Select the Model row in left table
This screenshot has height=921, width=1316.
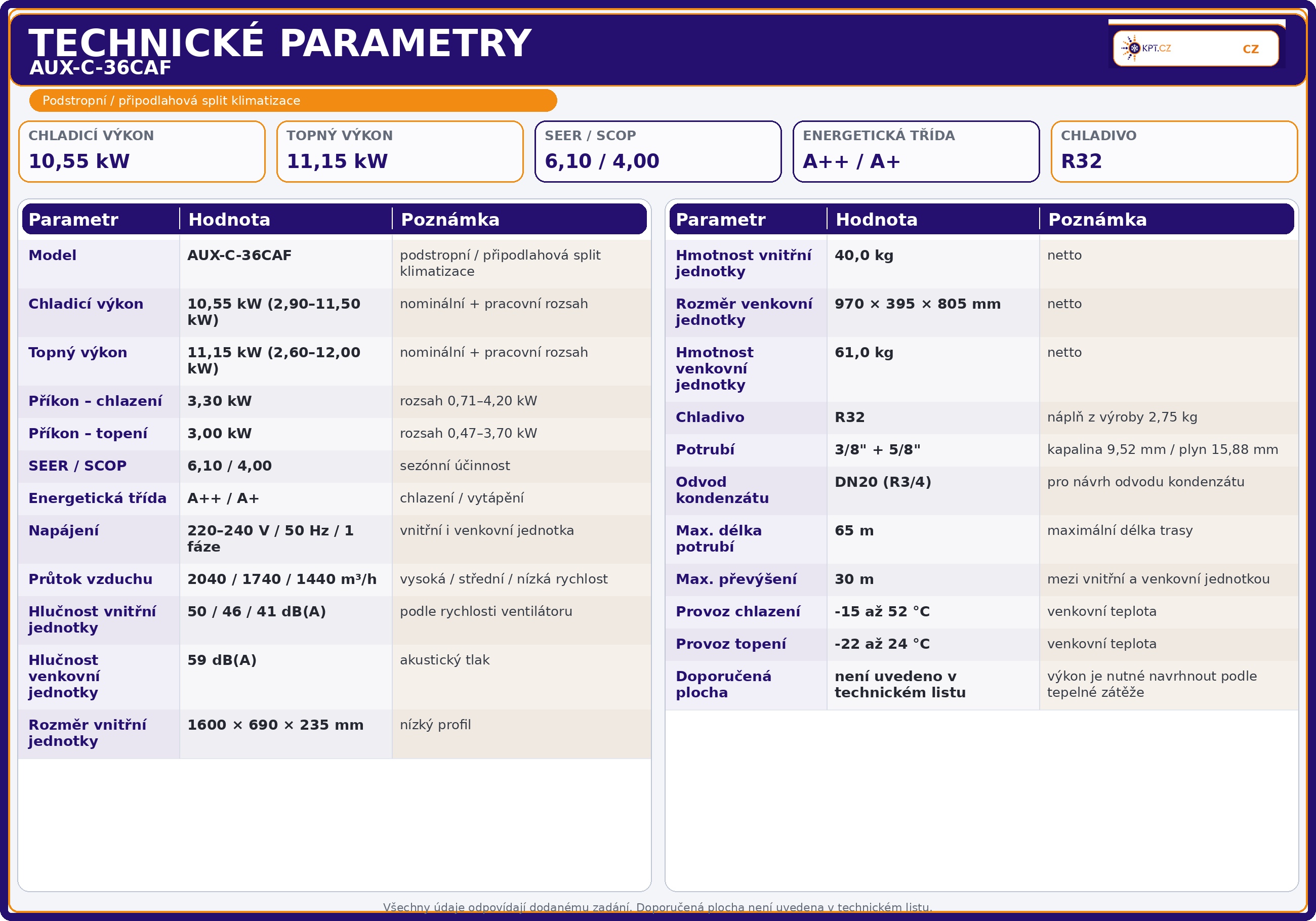tap(53, 256)
